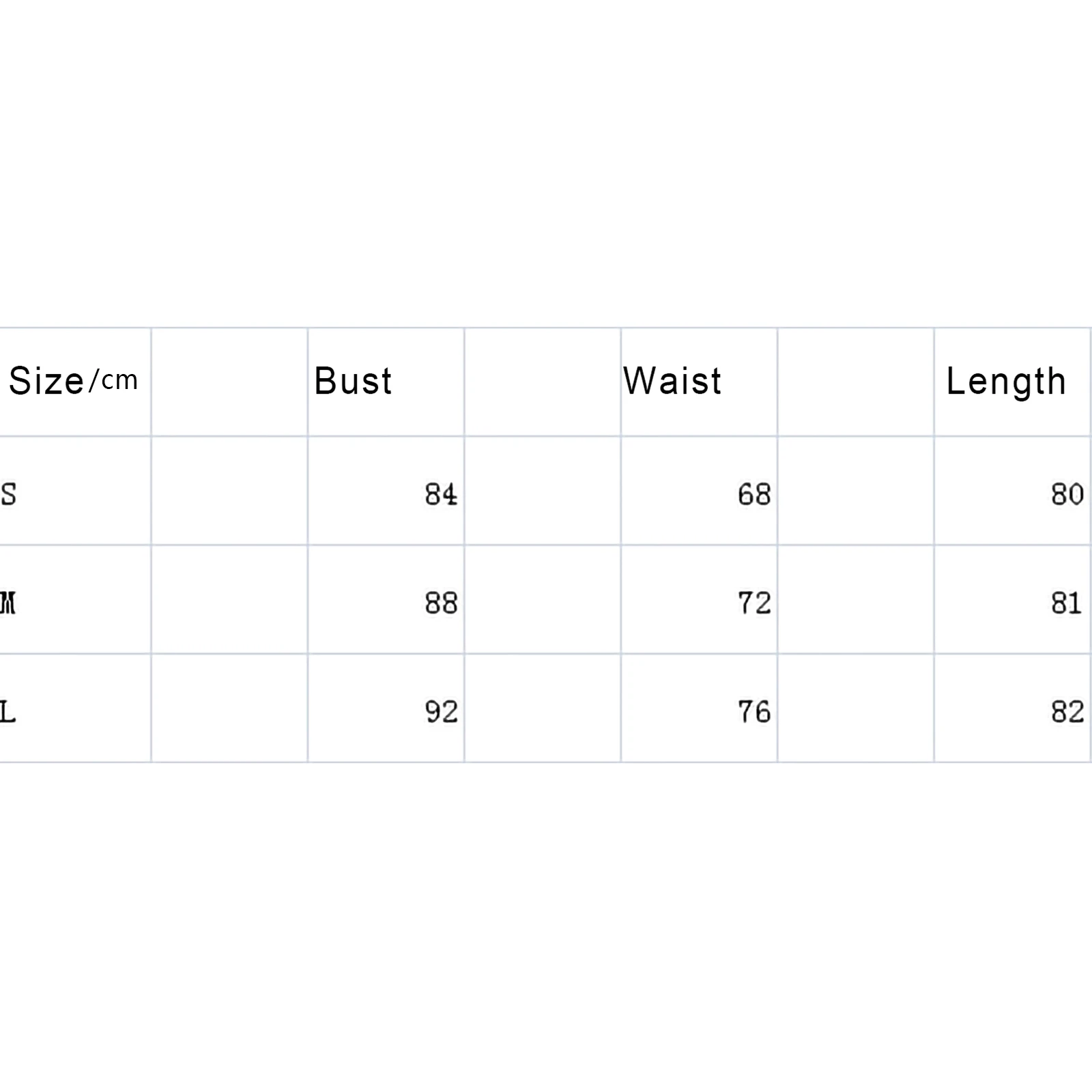The height and width of the screenshot is (1092, 1092).
Task: Click the L size row label
Action: [8, 713]
